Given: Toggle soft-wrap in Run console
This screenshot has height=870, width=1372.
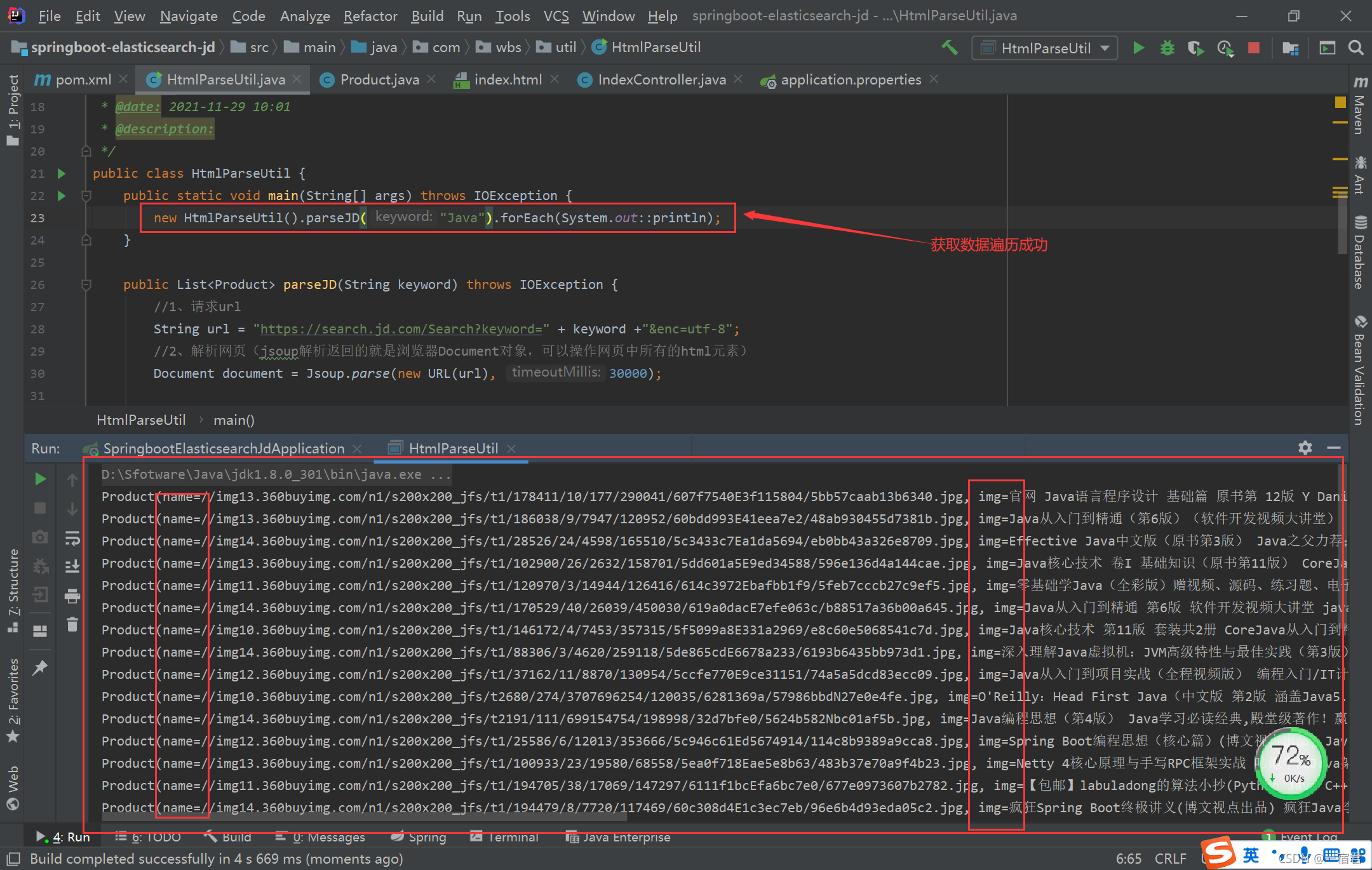Looking at the screenshot, I should tap(72, 539).
